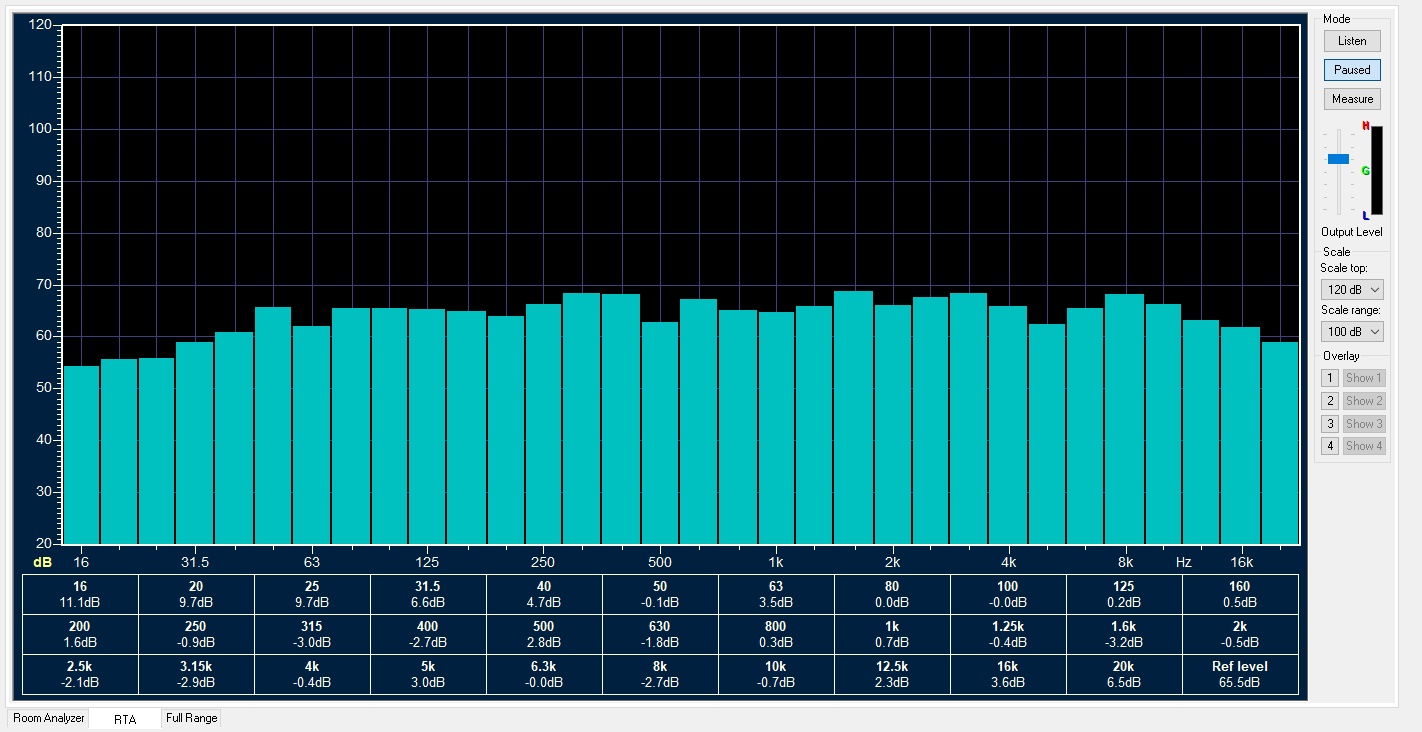Screen dimensions: 1422x732
Task: Click the 250 Hz cell showing -0.9dB
Action: tap(196, 635)
